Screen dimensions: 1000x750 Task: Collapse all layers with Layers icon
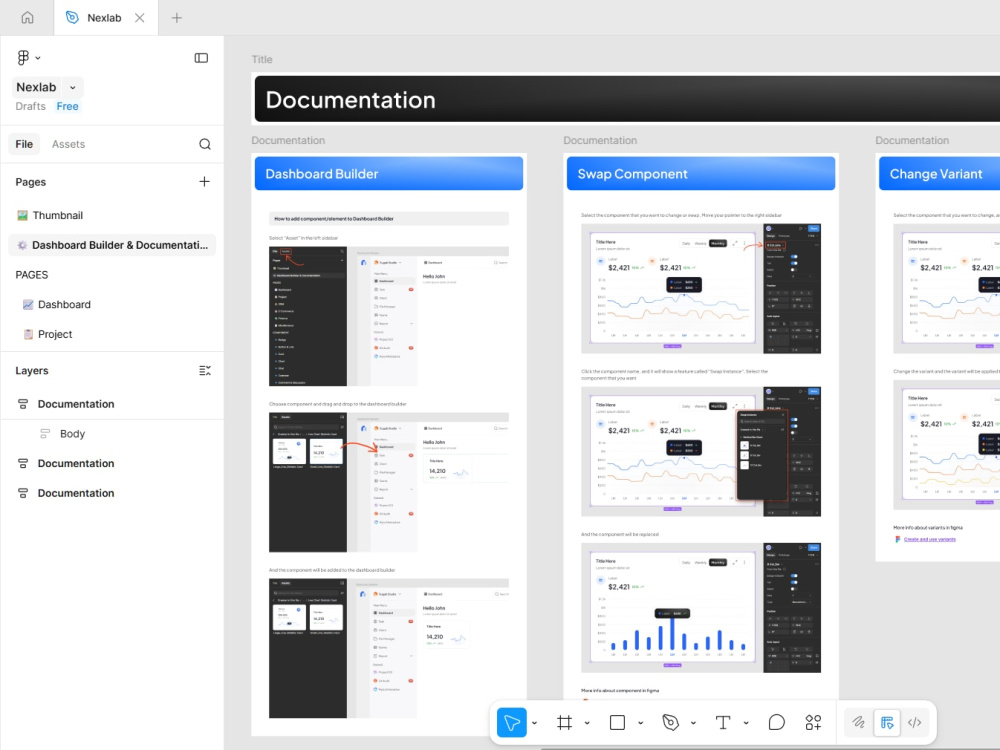[x=205, y=371]
